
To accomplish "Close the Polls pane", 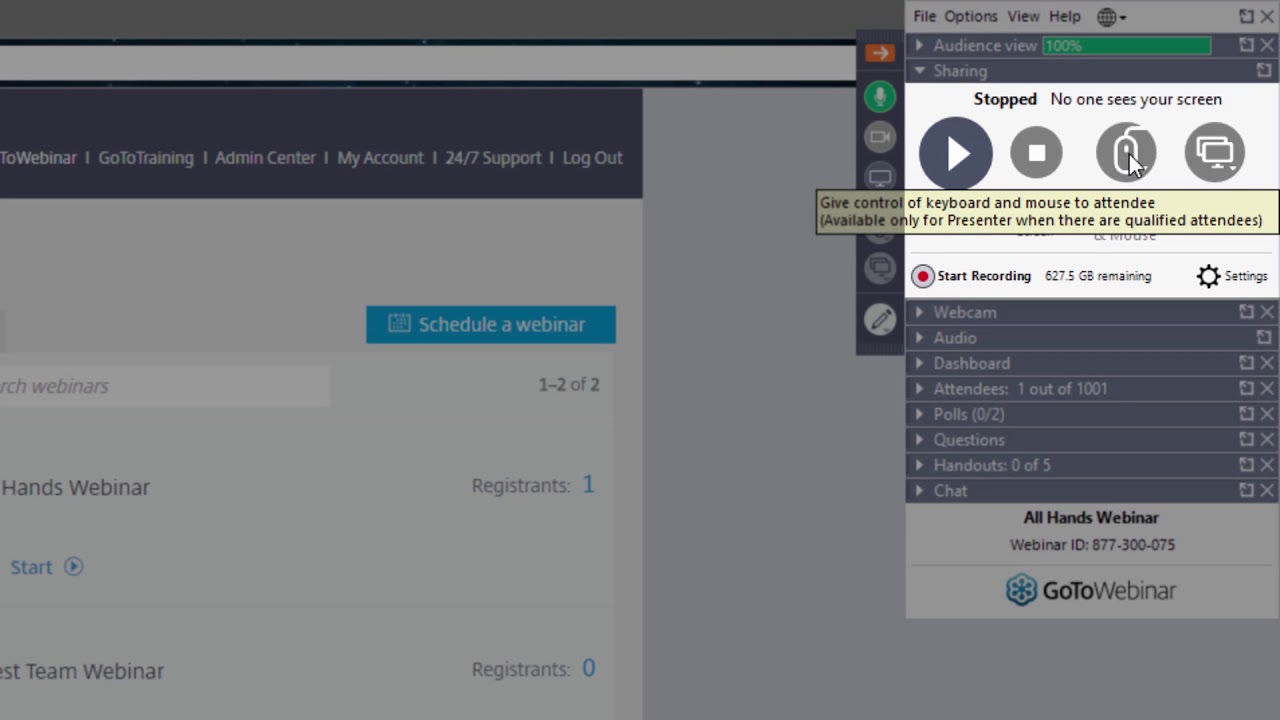I will (x=1267, y=414).
